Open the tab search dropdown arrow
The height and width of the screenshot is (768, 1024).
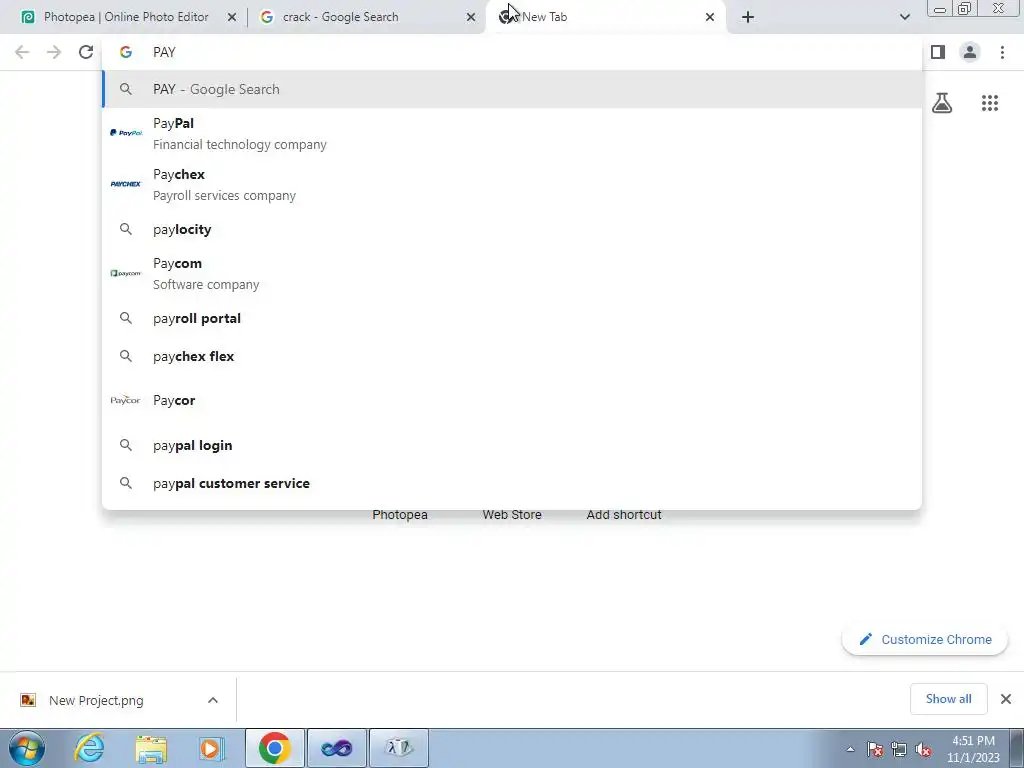pos(904,18)
